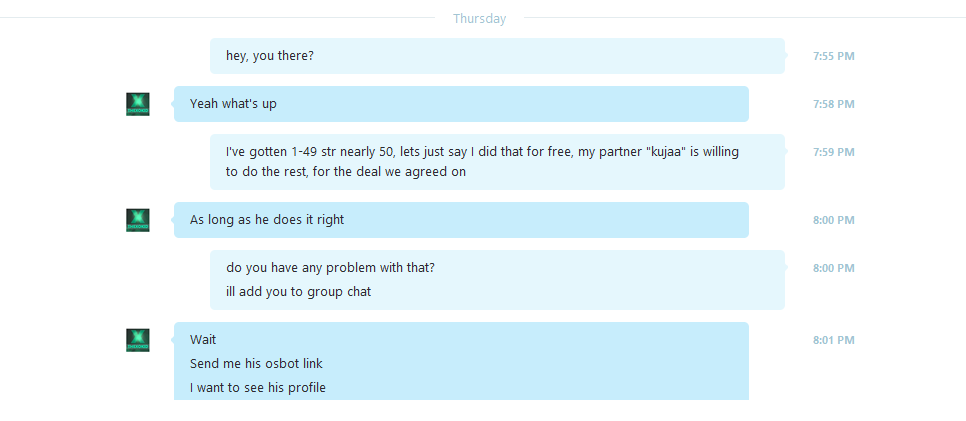Click the 8:01 PM timestamp

[834, 340]
